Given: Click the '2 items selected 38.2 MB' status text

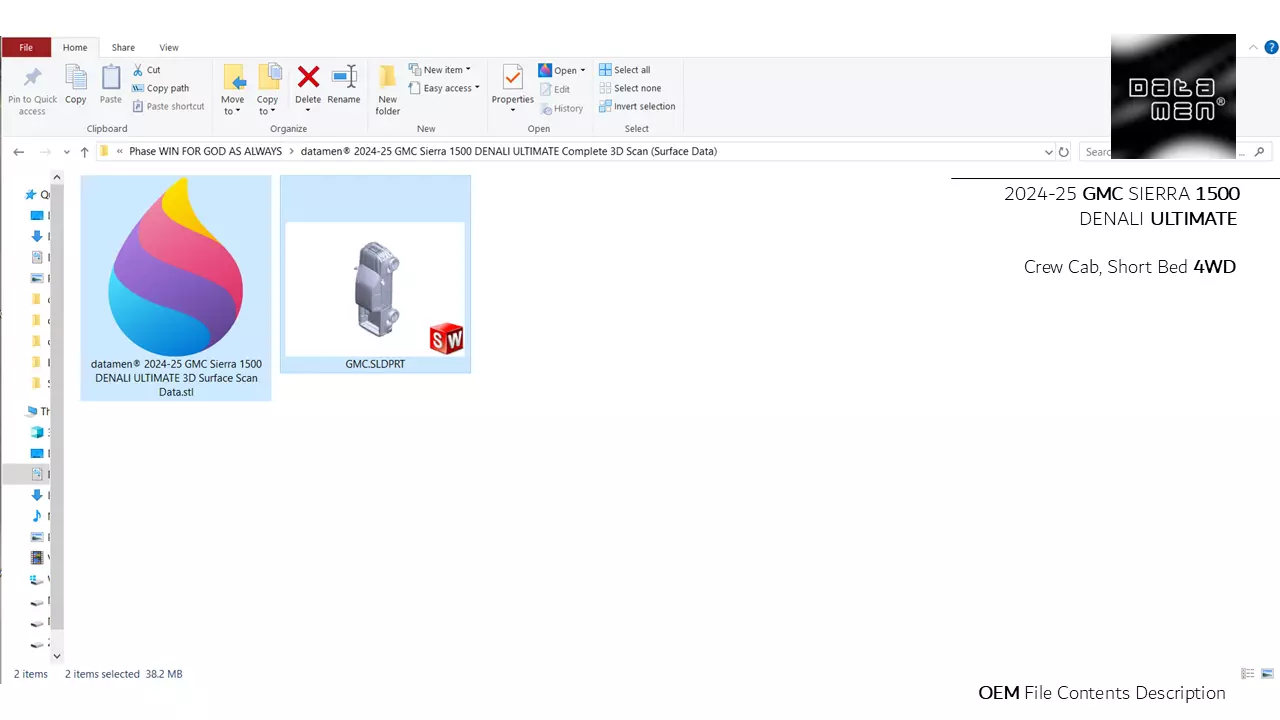Looking at the screenshot, I should 124,674.
